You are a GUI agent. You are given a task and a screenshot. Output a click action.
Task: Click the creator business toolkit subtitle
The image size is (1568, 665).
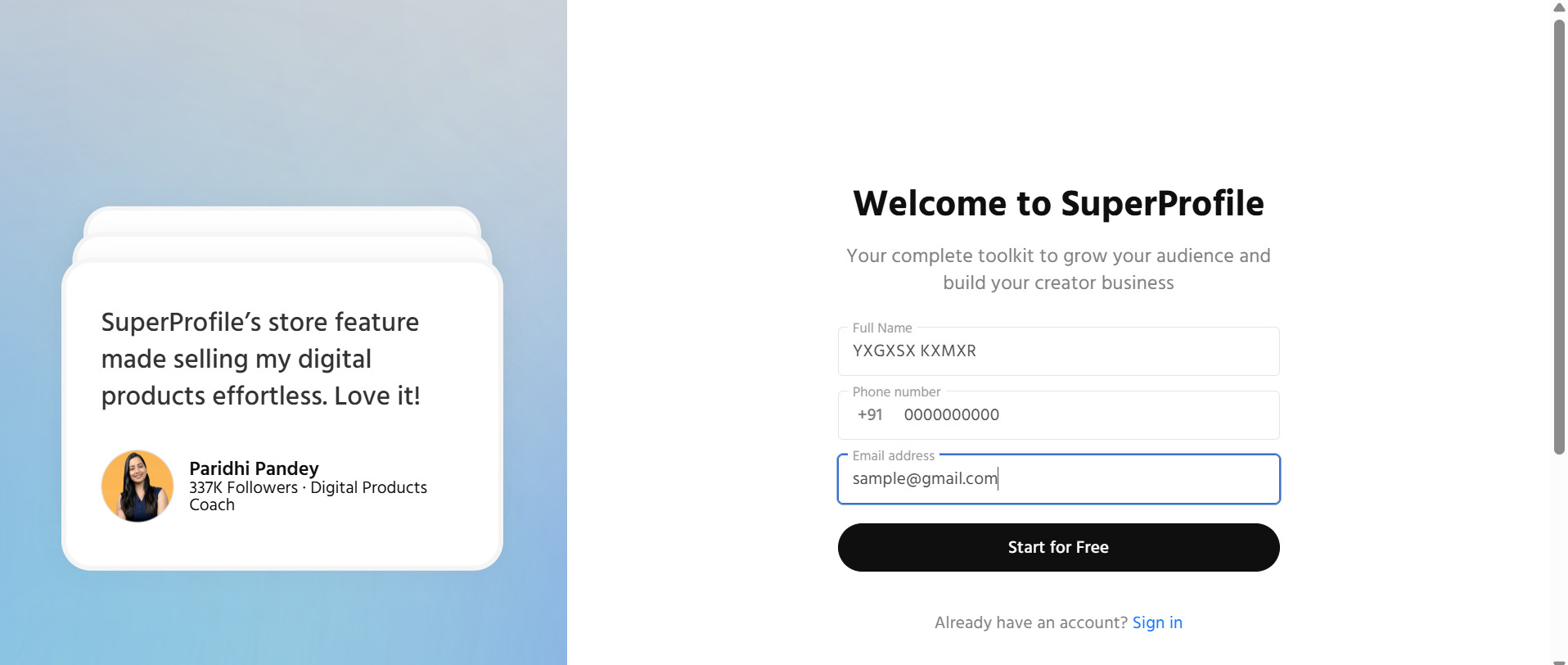[x=1058, y=269]
